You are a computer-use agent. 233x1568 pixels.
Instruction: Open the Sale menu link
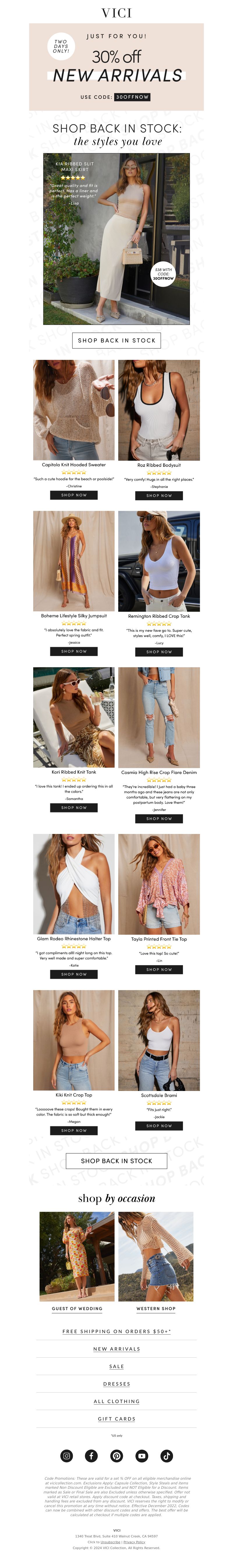[116, 1367]
